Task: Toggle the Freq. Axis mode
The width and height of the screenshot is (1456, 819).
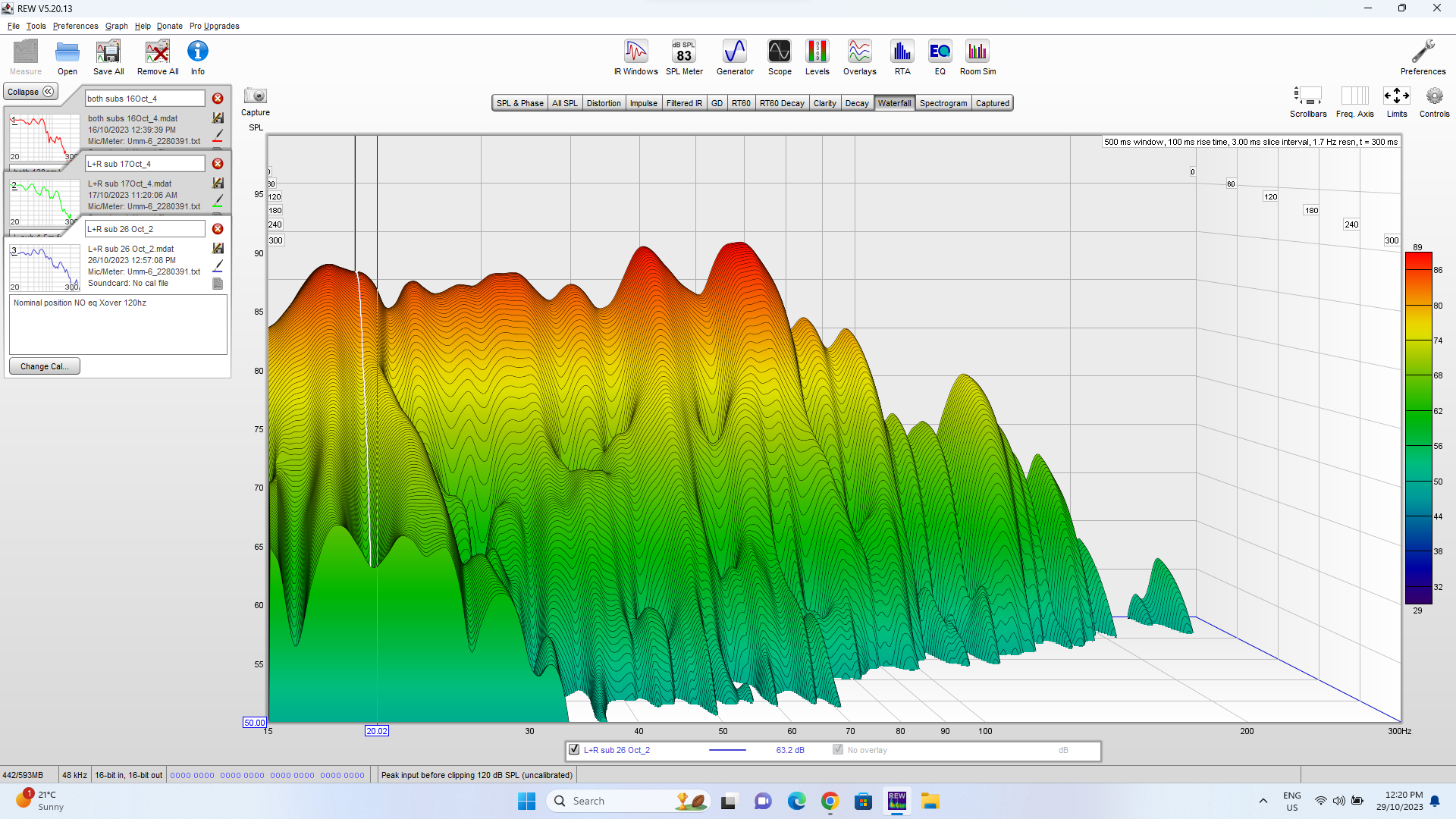Action: (1354, 96)
